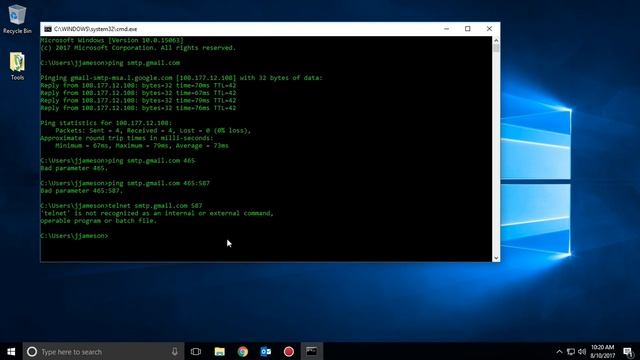This screenshot has height=360, width=640.
Task: Open Outlook from the taskbar
Action: tap(266, 351)
